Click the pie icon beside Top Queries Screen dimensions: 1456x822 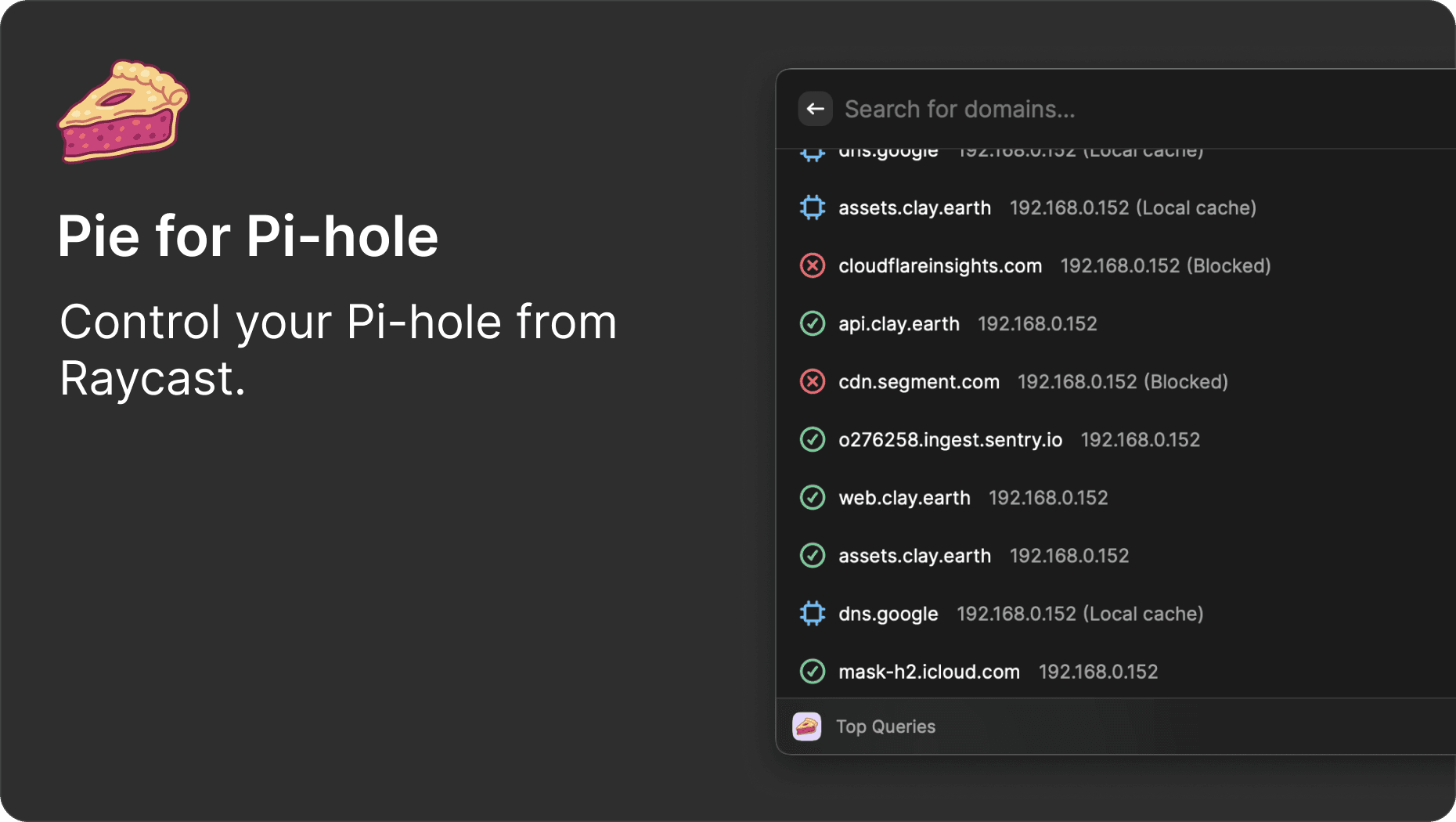807,726
